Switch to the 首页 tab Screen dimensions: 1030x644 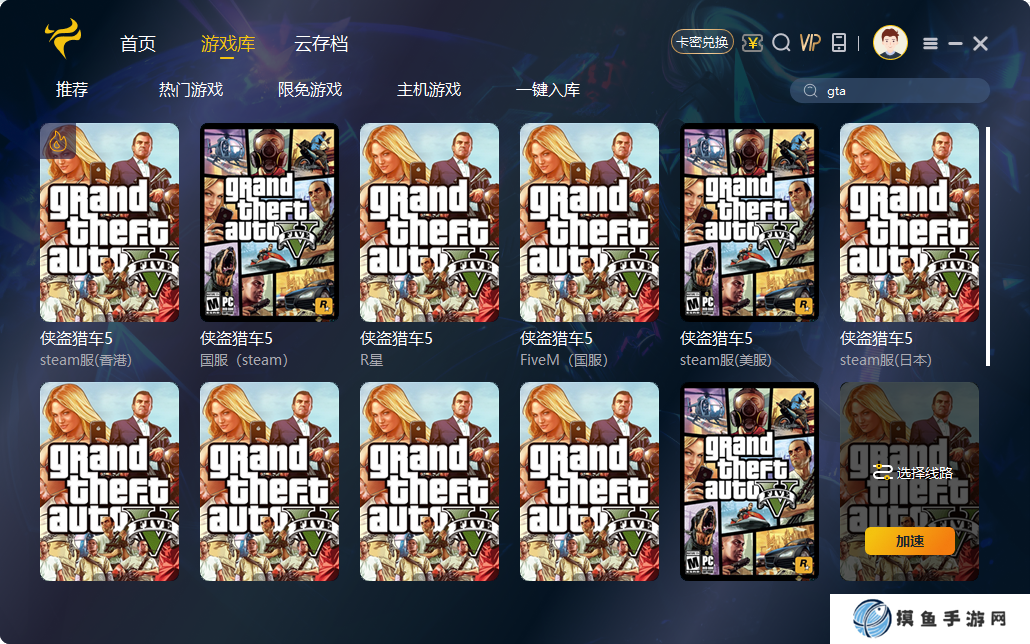coord(138,44)
